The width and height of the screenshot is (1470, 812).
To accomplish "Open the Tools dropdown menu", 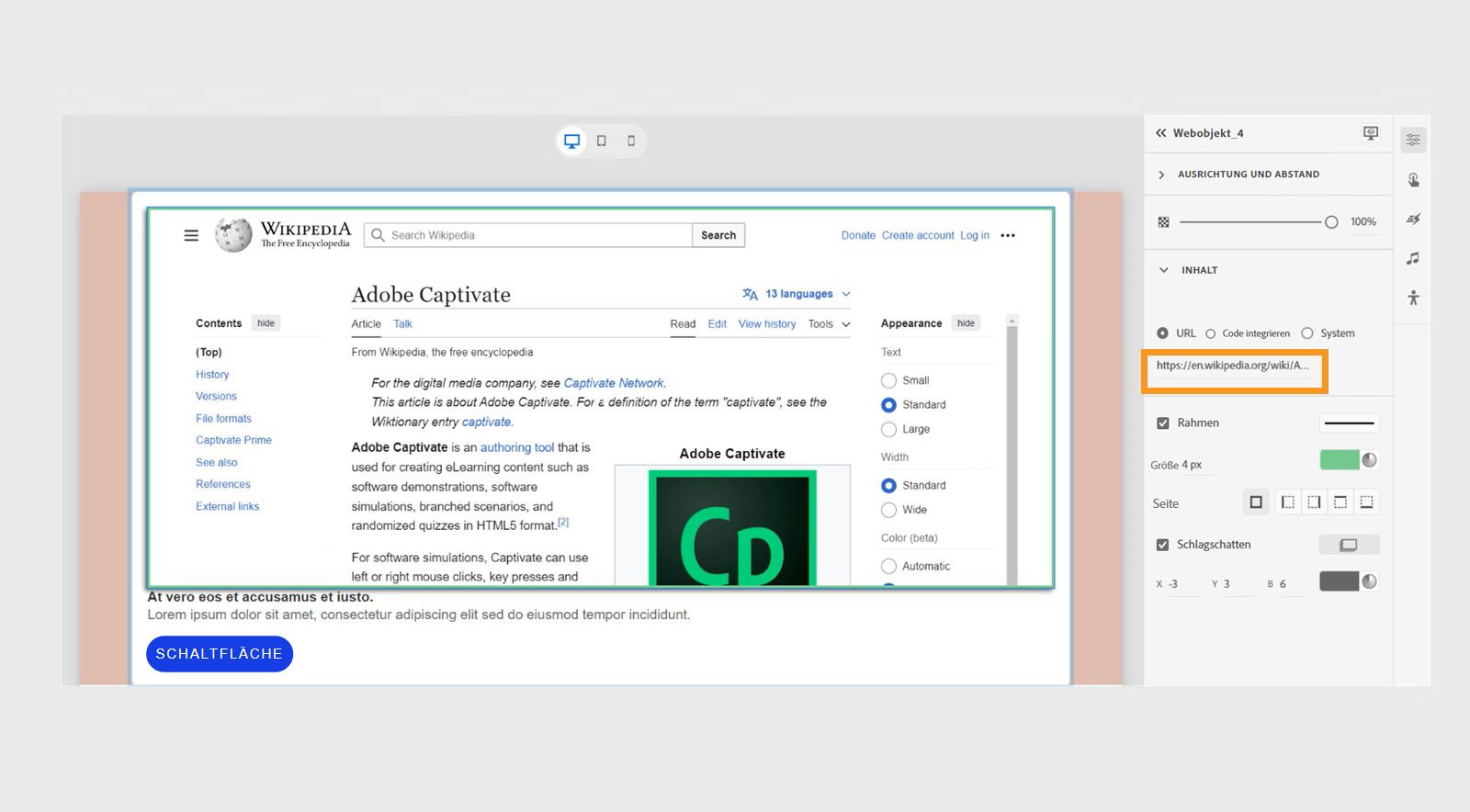I will (x=830, y=324).
